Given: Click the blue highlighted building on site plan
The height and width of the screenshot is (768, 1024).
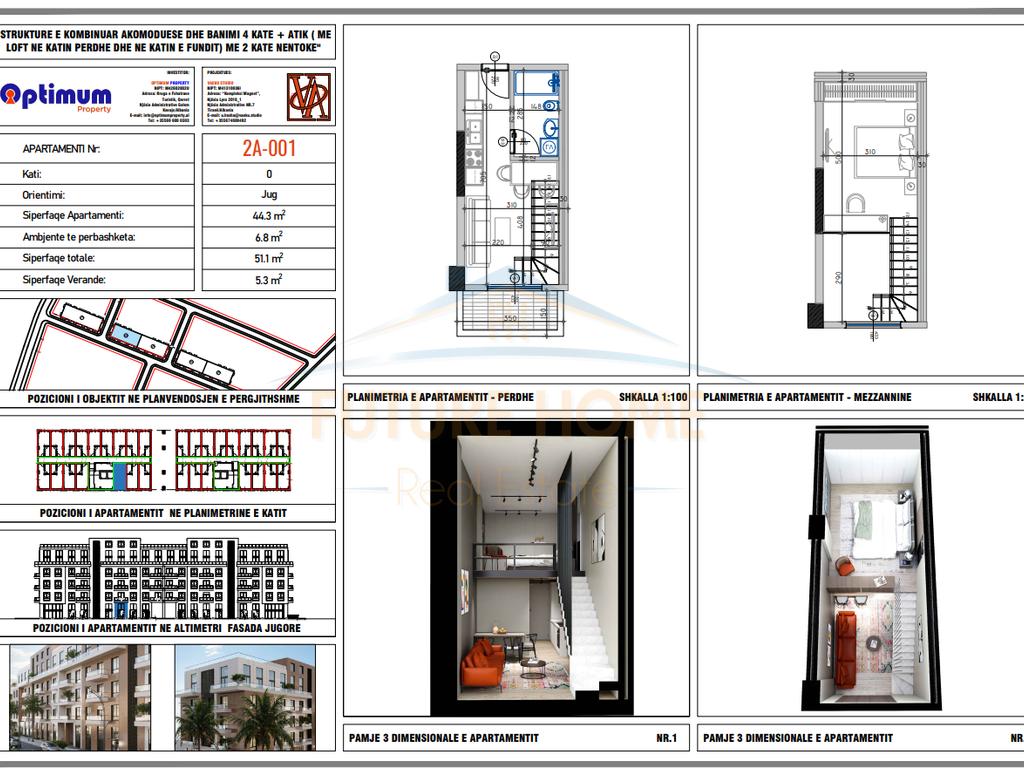Looking at the screenshot, I should pyautogui.click(x=124, y=335).
